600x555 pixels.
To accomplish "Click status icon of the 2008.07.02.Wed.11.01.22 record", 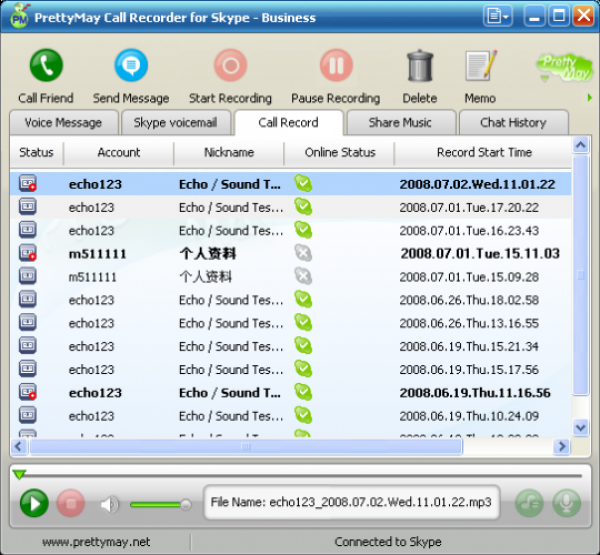I will pyautogui.click(x=28, y=183).
